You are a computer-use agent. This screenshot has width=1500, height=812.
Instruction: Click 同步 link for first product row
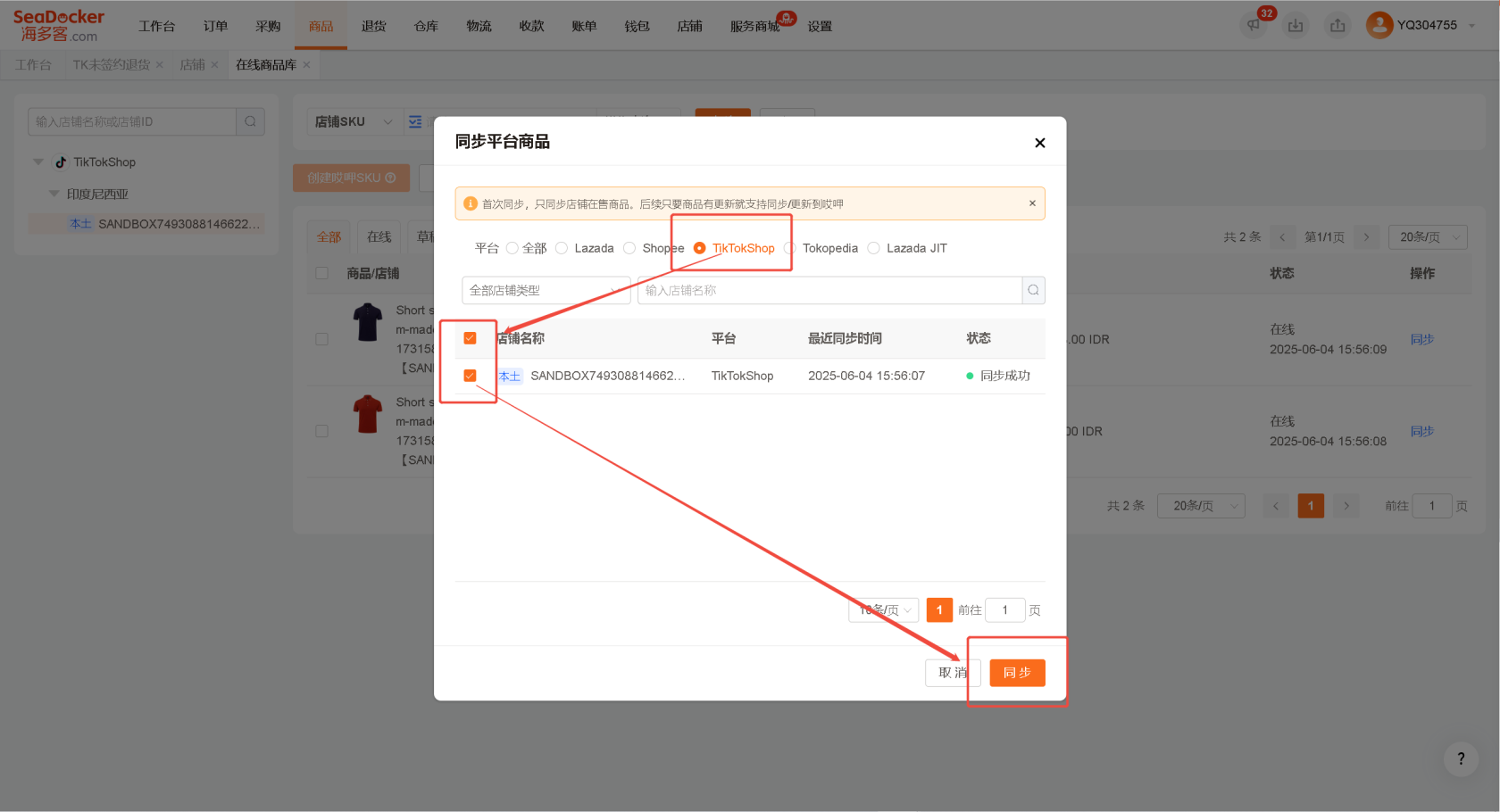[1422, 339]
